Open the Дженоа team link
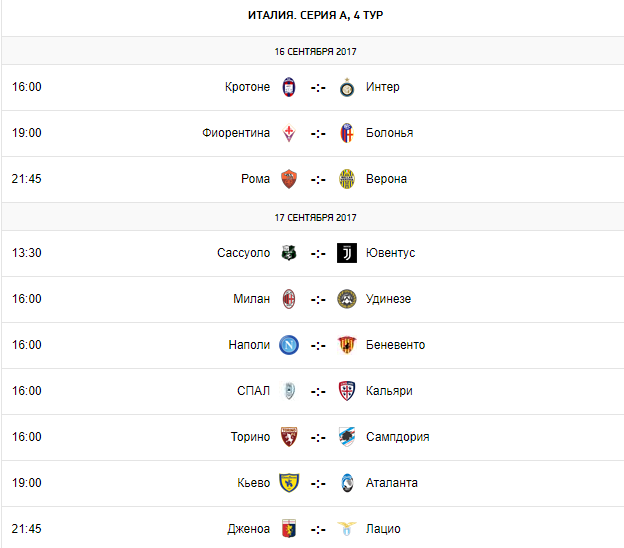The image size is (624, 548). pyautogui.click(x=248, y=529)
